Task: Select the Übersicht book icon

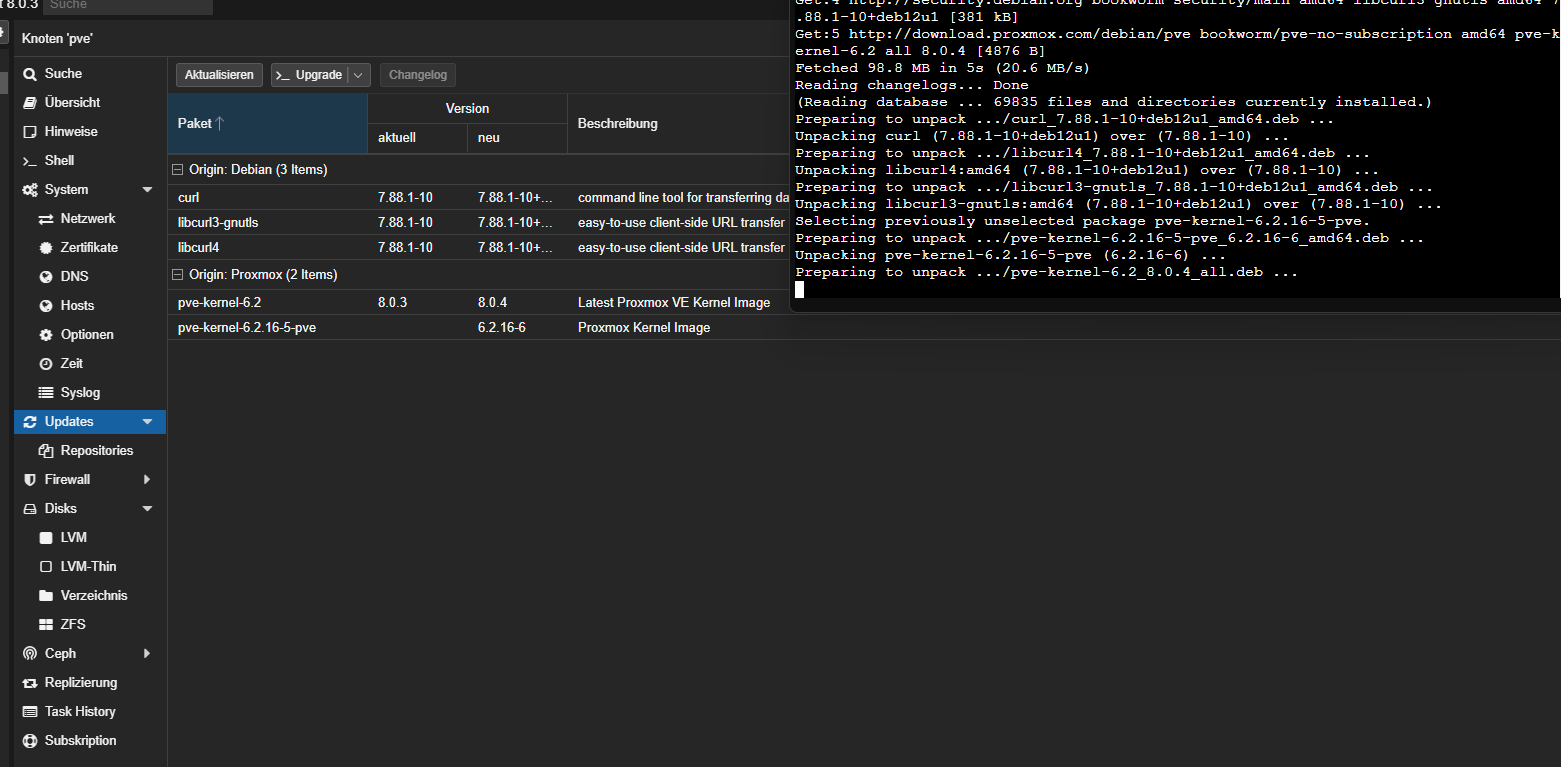Action: [x=30, y=102]
